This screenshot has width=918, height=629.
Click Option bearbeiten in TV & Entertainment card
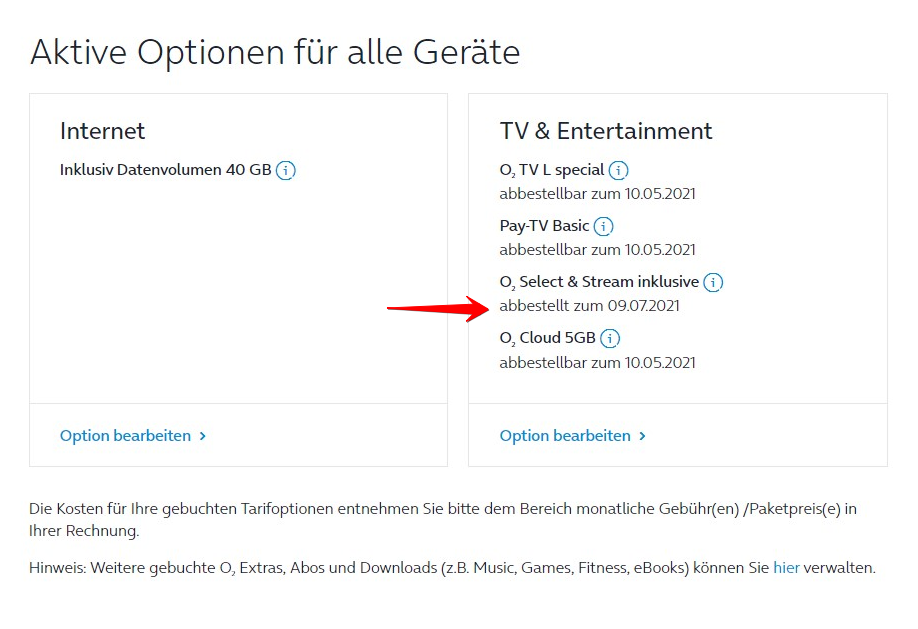(565, 436)
